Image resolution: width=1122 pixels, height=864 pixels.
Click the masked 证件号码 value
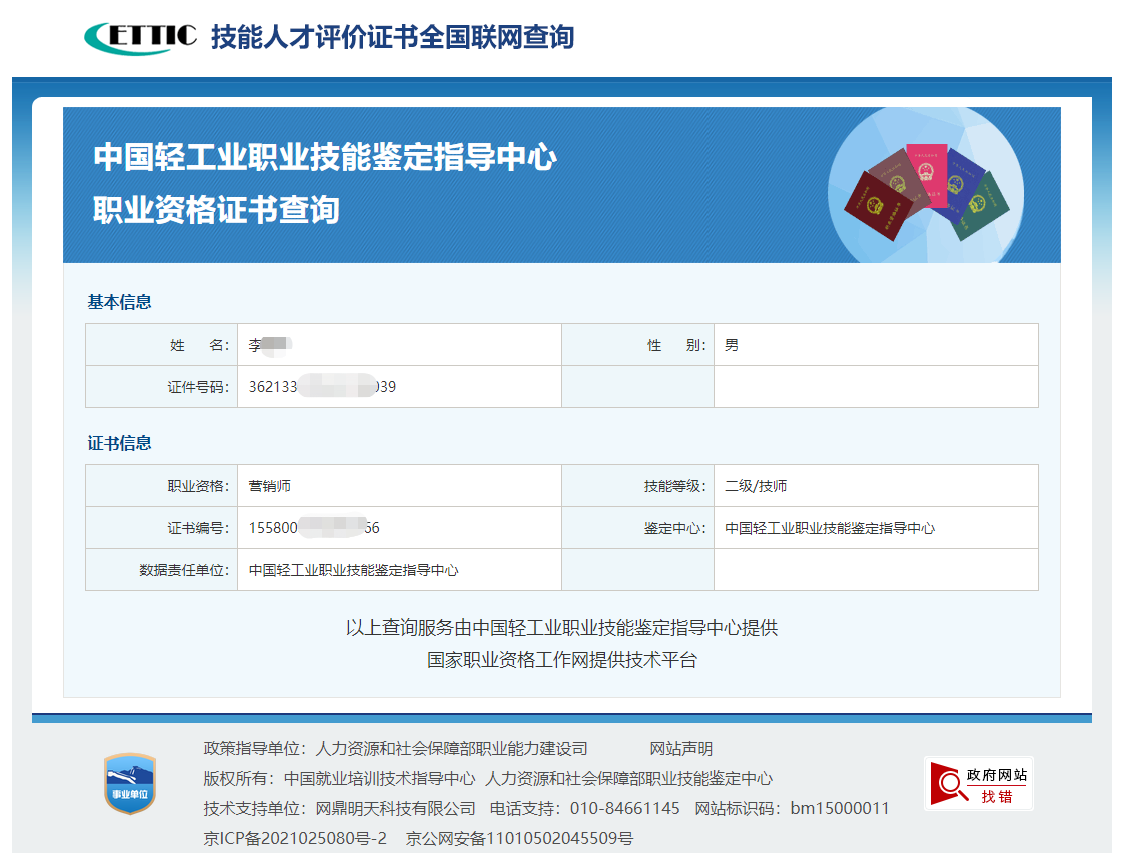click(x=320, y=386)
